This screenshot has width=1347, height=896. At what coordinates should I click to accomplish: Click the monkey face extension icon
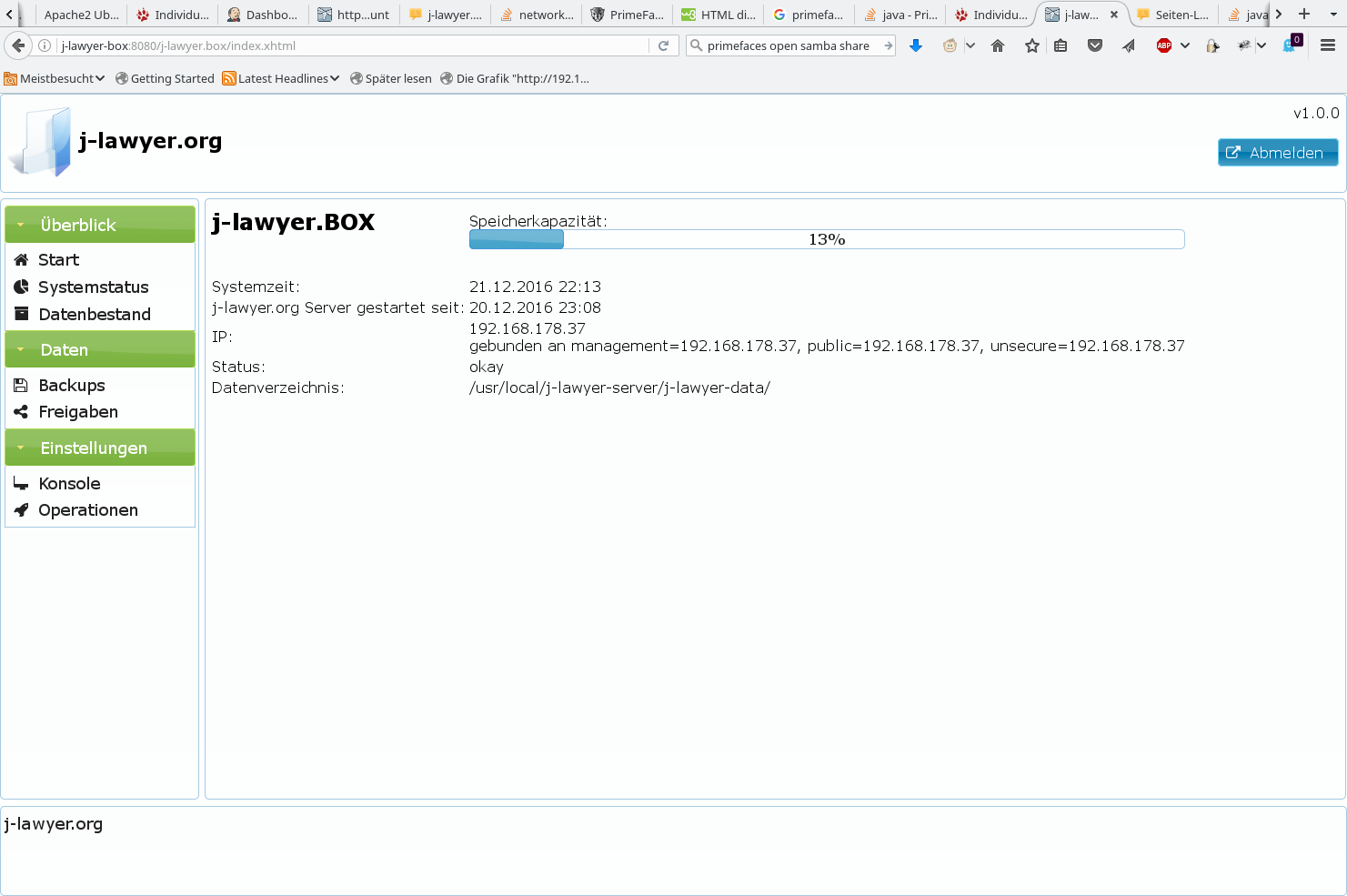click(x=950, y=45)
